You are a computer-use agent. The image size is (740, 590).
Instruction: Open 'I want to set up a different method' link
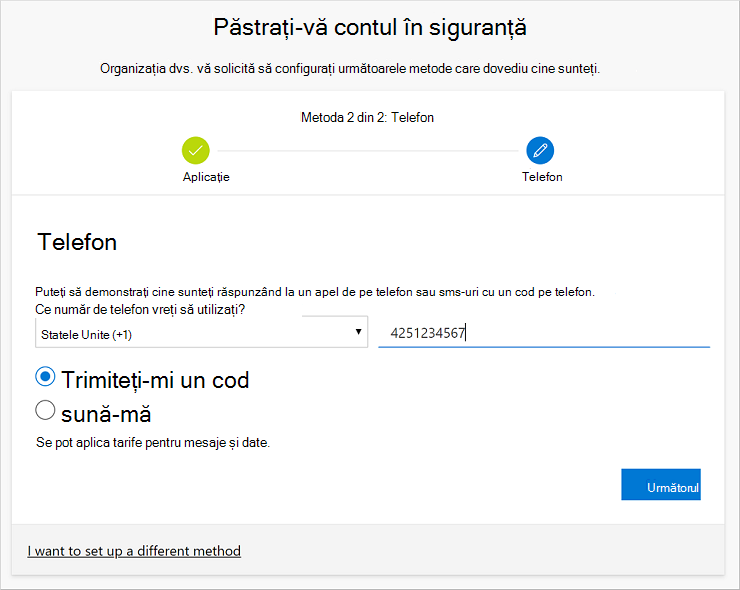point(134,551)
